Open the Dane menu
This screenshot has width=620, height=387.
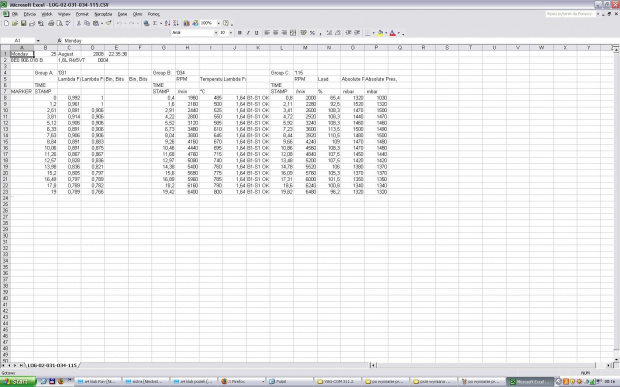tap(123, 14)
